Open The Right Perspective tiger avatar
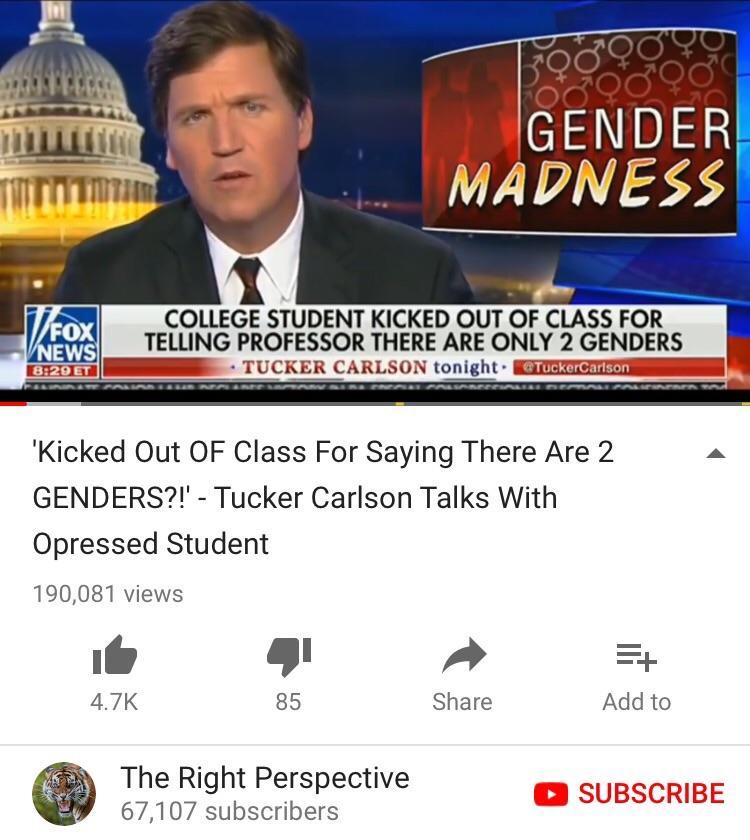750x840 pixels. [64, 793]
